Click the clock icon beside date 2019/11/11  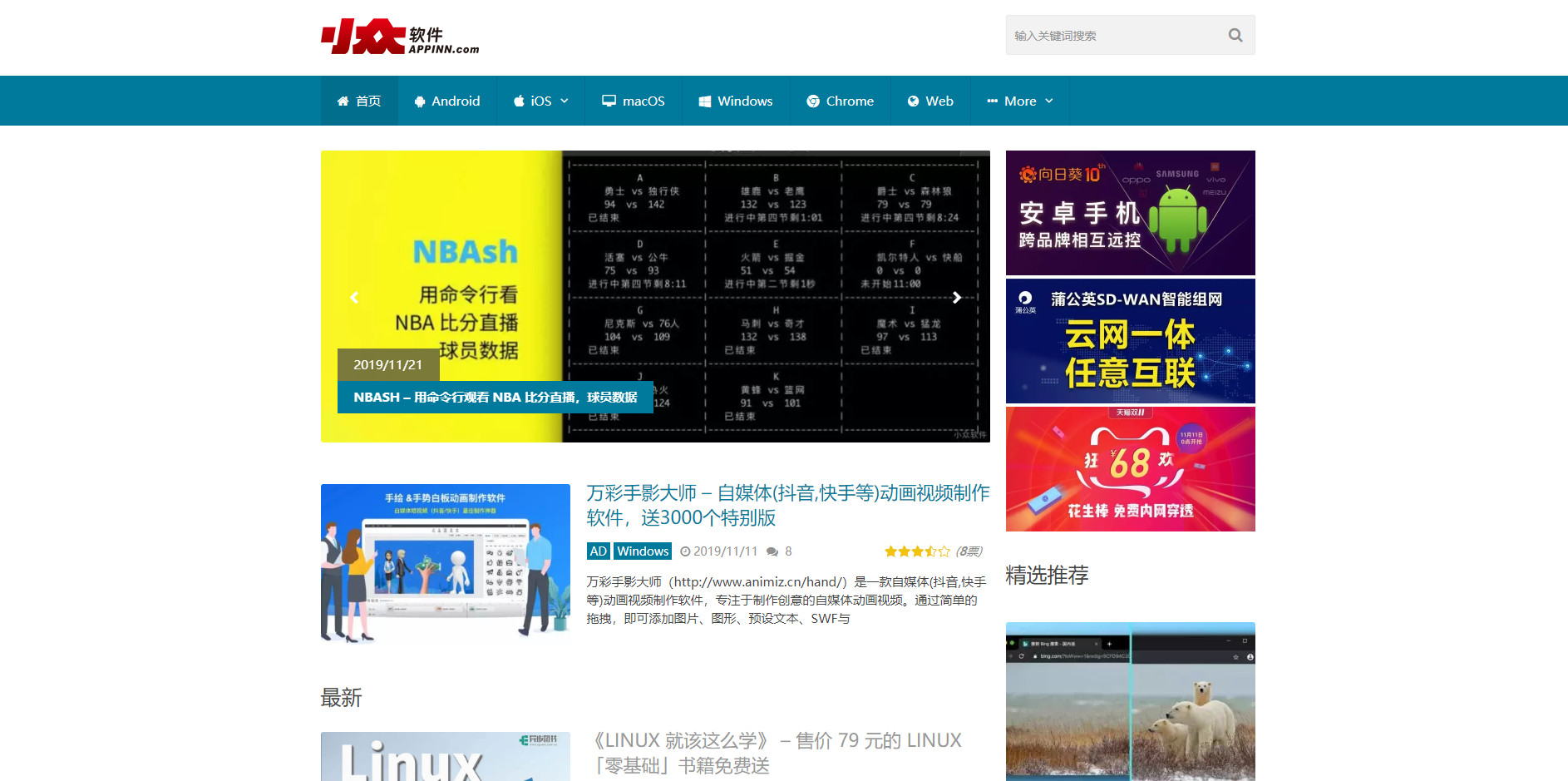[685, 551]
